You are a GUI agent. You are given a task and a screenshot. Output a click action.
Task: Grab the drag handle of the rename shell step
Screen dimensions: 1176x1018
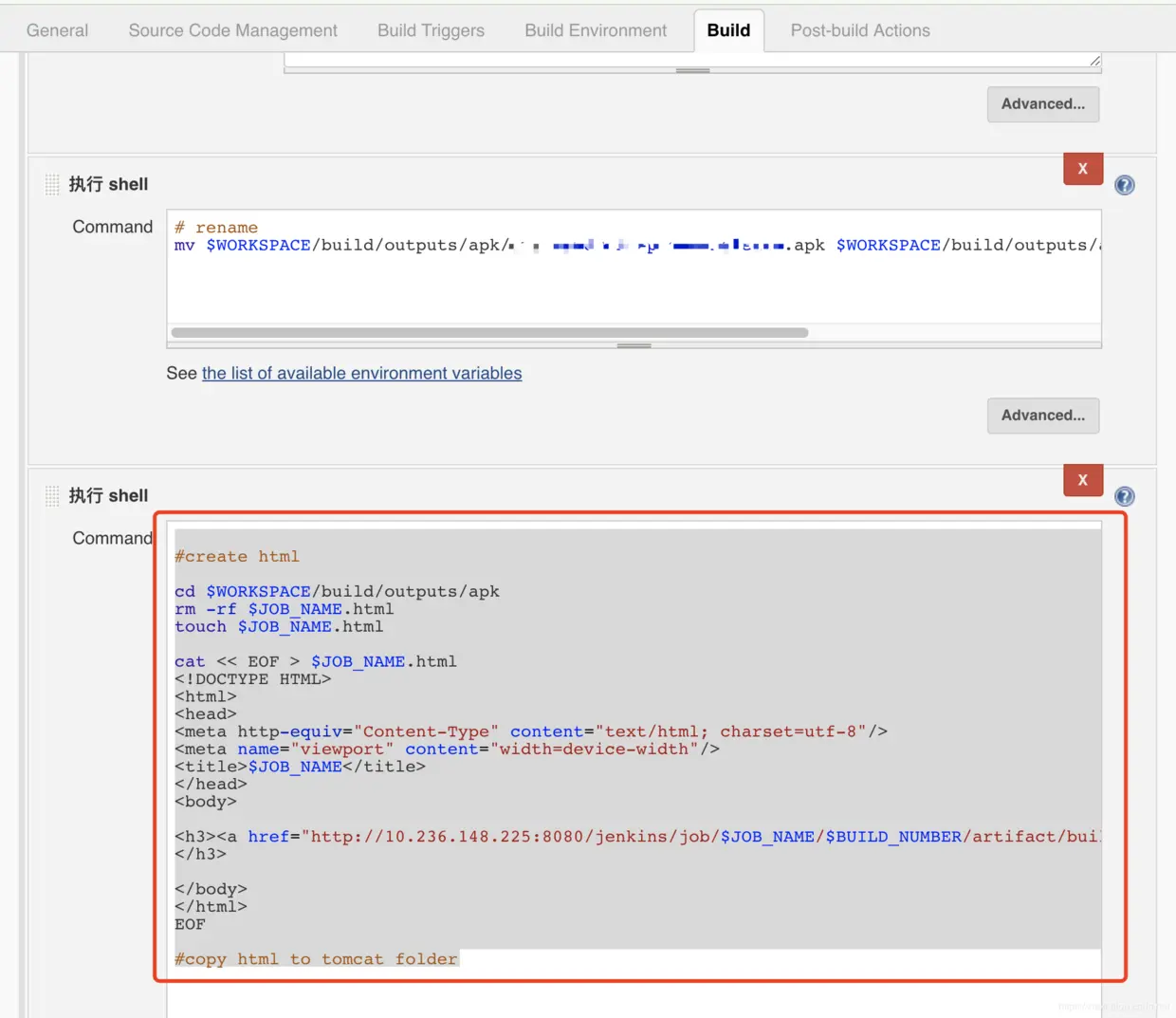pos(52,184)
